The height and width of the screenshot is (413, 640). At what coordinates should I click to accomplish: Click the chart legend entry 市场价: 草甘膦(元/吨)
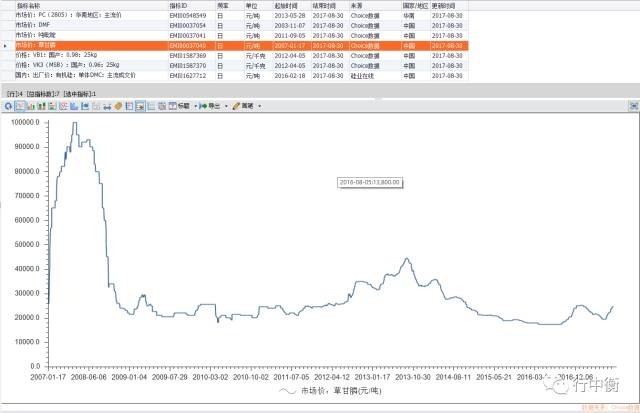pyautogui.click(x=331, y=391)
